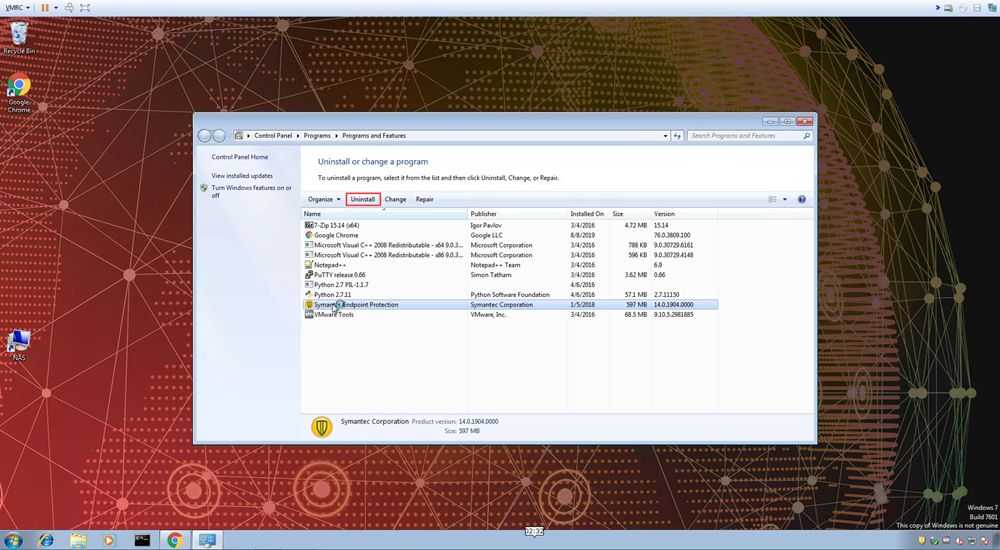Click the refresh button beside address bar
The width and height of the screenshot is (1000, 550).
677,135
